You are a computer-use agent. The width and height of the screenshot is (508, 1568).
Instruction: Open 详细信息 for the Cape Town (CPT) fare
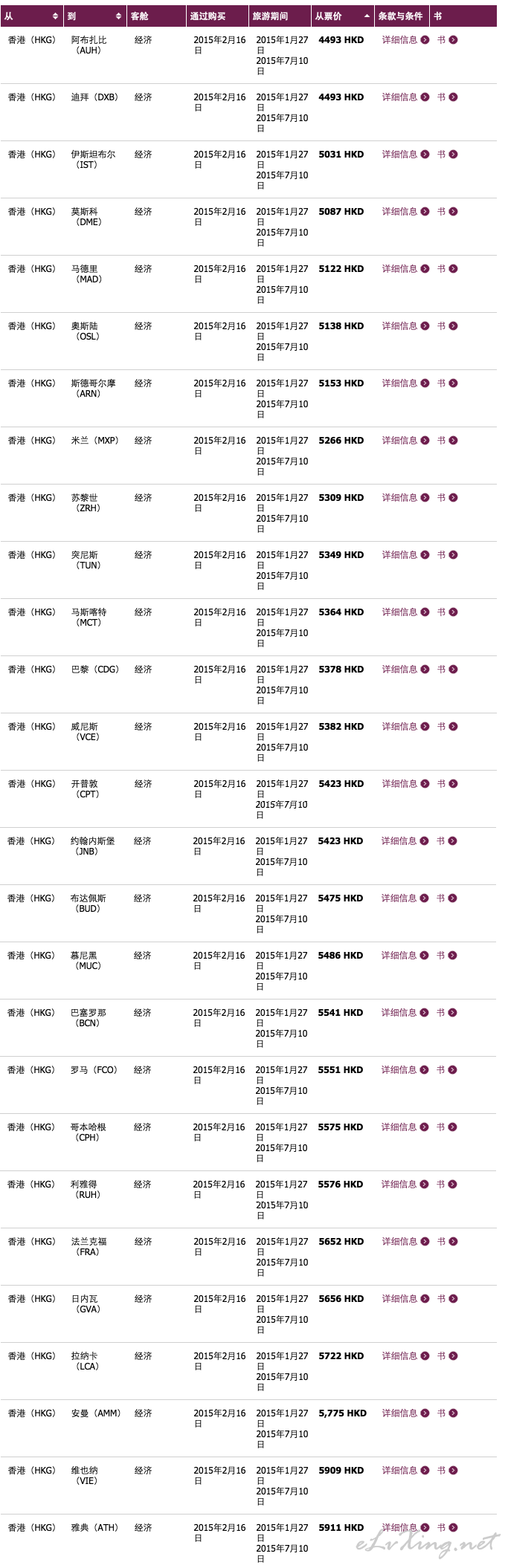(399, 784)
